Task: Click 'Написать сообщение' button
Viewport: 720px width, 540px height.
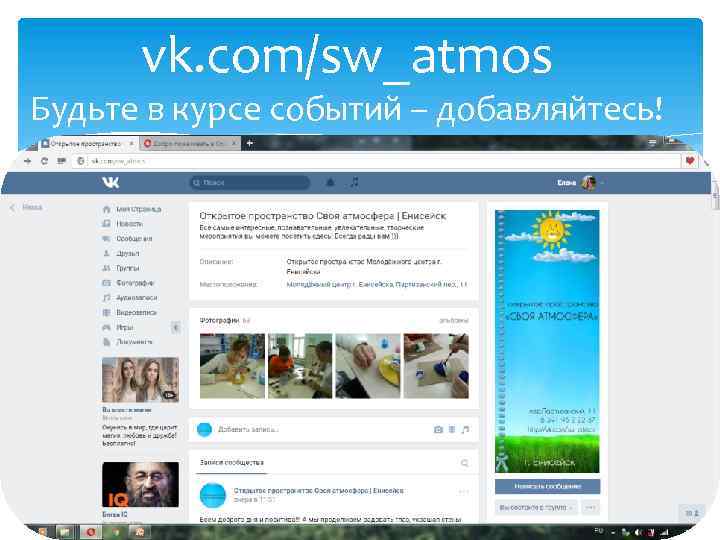Action: (x=547, y=486)
